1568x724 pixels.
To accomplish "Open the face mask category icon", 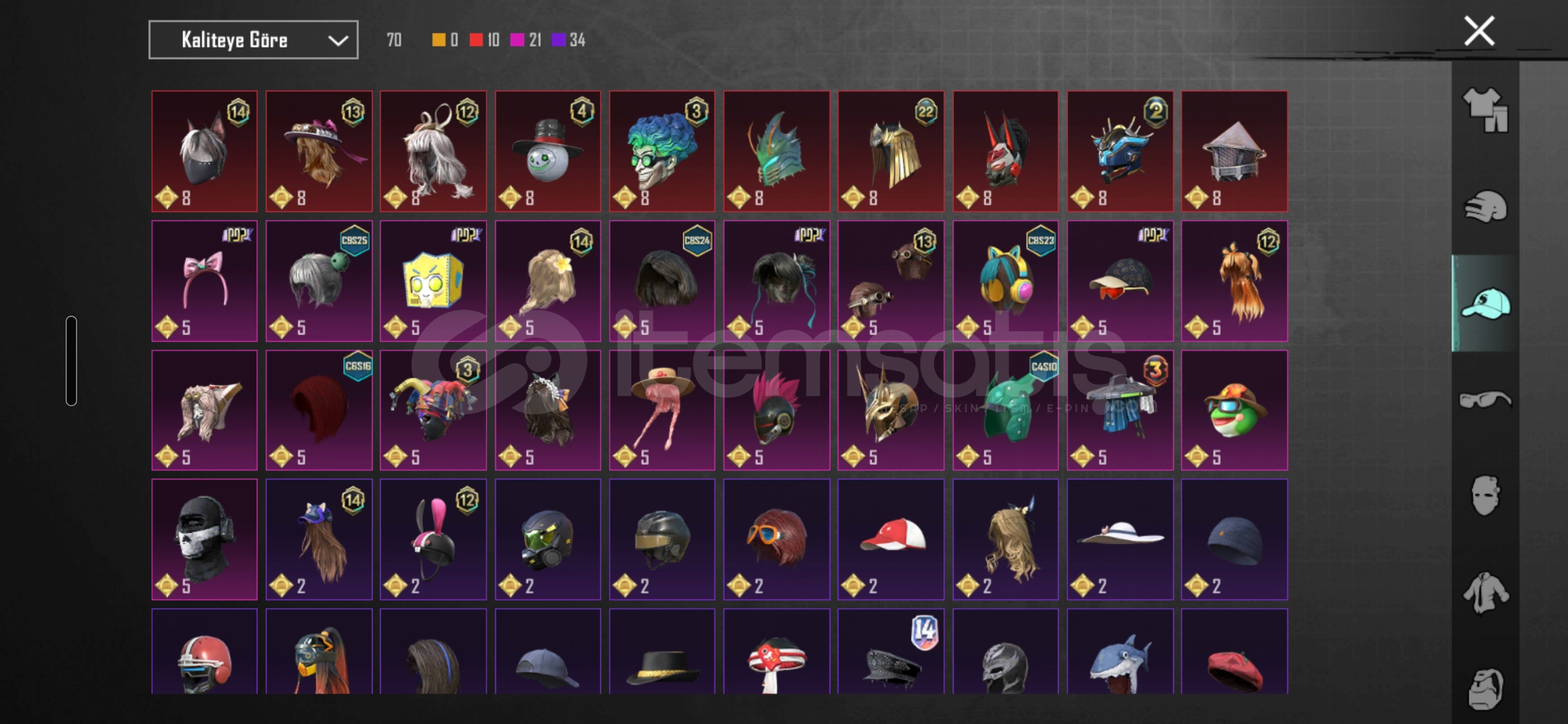I will click(1485, 495).
